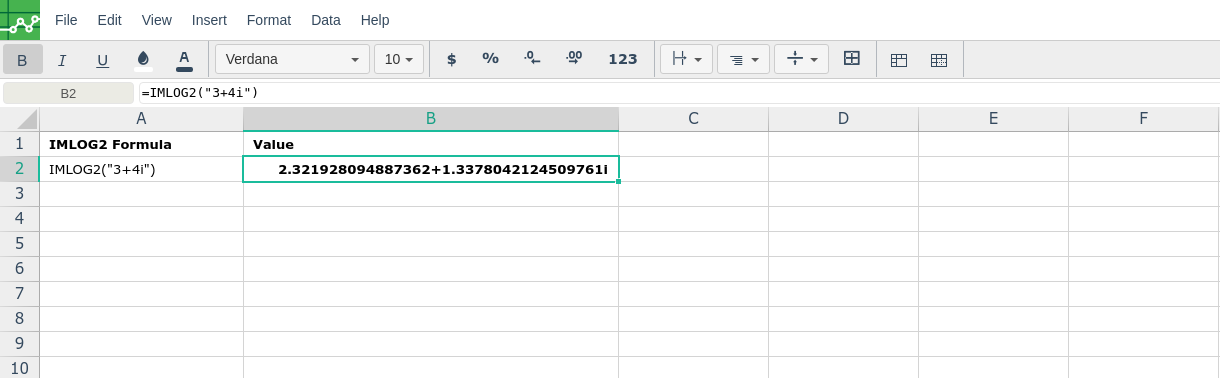Toggle underline formatting button
The width and height of the screenshot is (1220, 378).
click(x=102, y=59)
